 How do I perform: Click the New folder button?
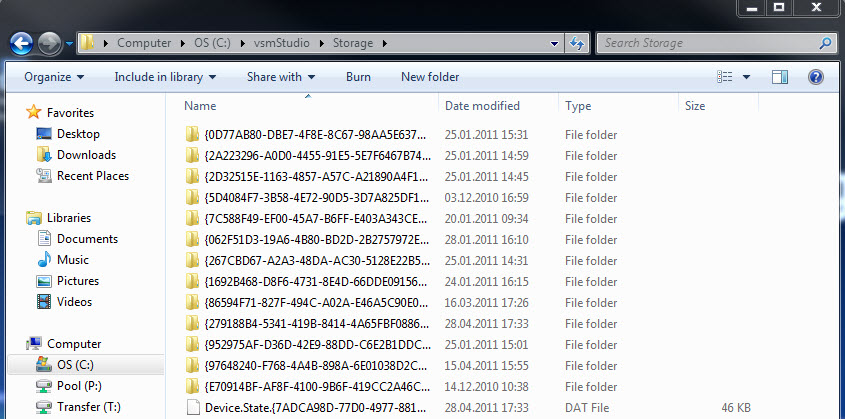[x=430, y=77]
